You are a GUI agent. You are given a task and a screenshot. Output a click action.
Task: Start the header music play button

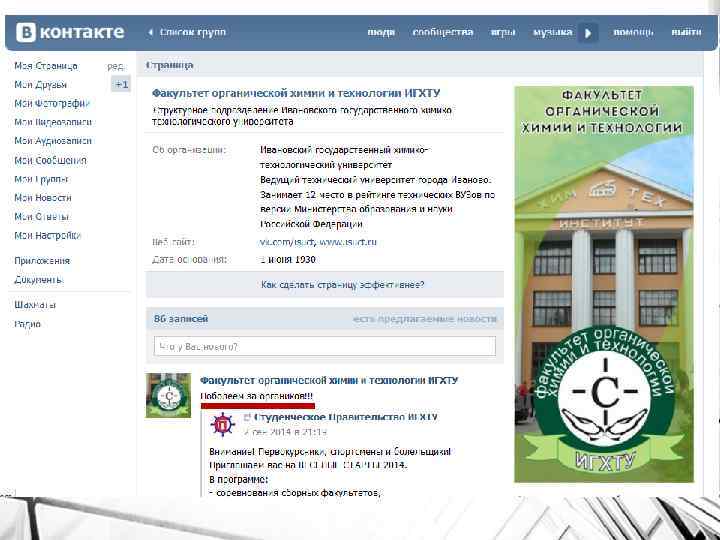(x=588, y=33)
